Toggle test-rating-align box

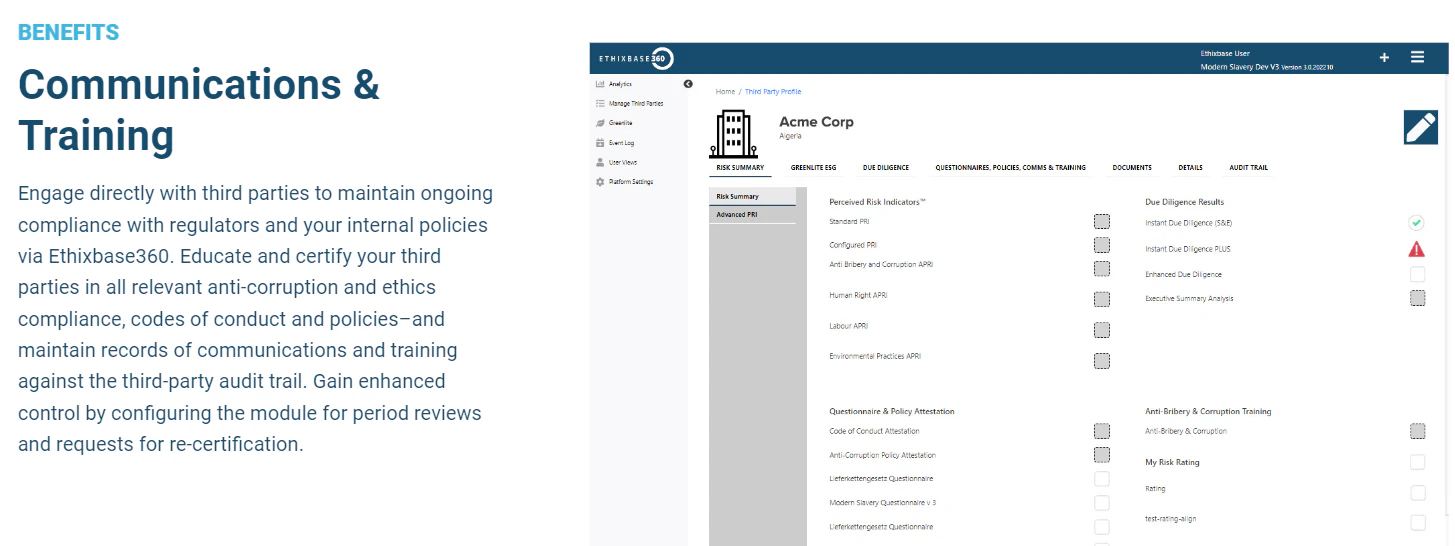pyautogui.click(x=1417, y=523)
